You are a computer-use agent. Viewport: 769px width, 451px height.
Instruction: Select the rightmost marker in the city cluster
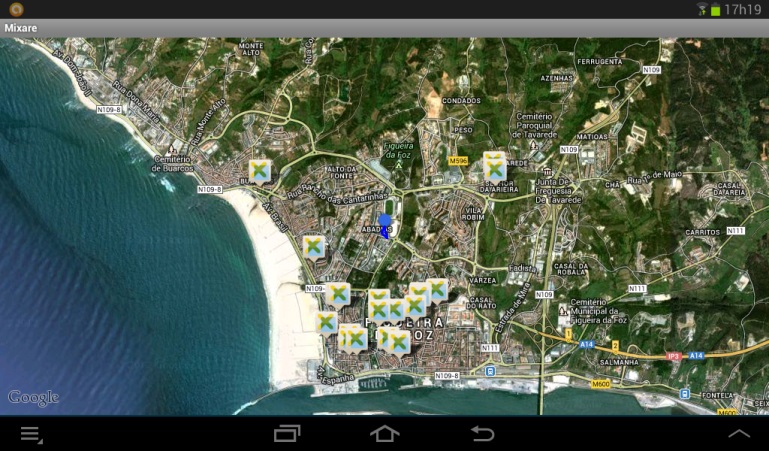437,289
